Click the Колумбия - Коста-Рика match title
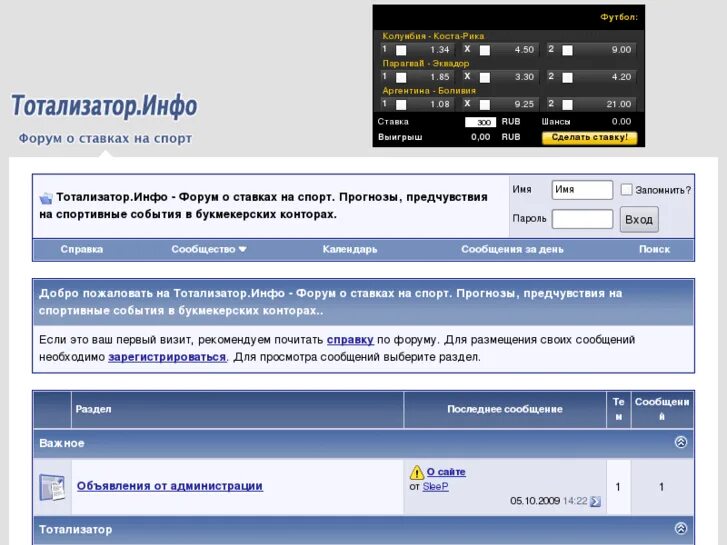This screenshot has width=727, height=545. click(433, 36)
